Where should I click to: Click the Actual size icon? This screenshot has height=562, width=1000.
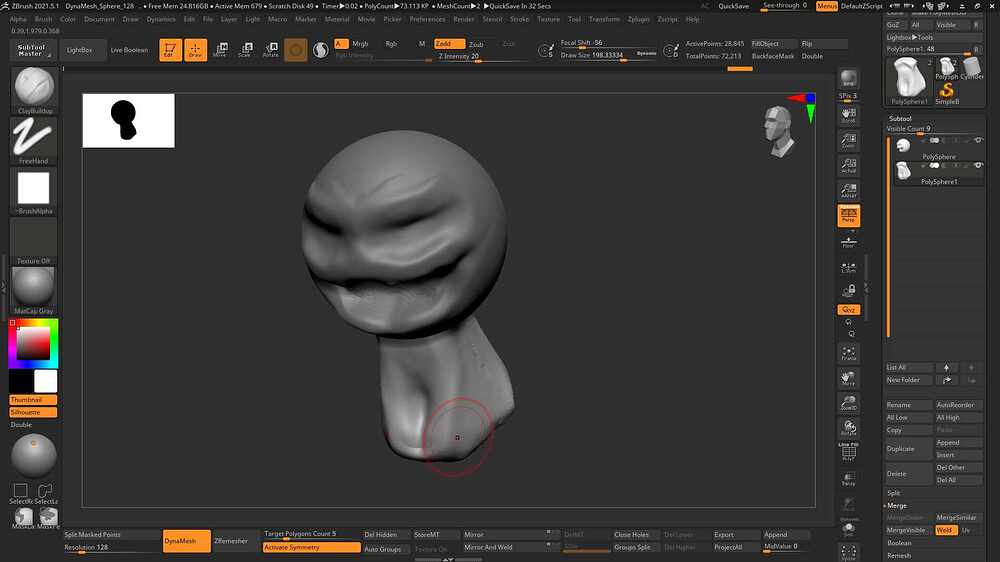(848, 165)
